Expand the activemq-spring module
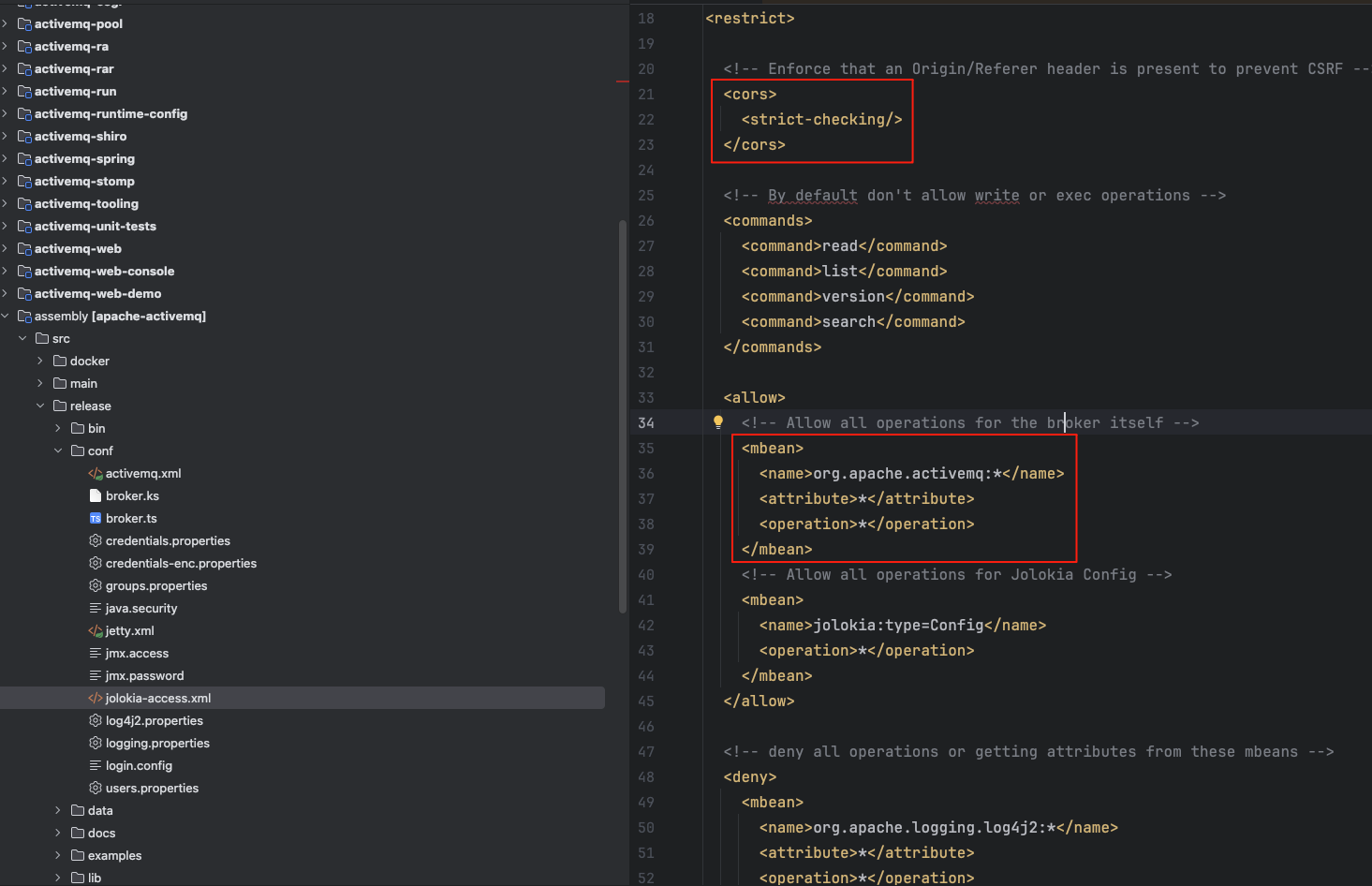 coord(6,159)
